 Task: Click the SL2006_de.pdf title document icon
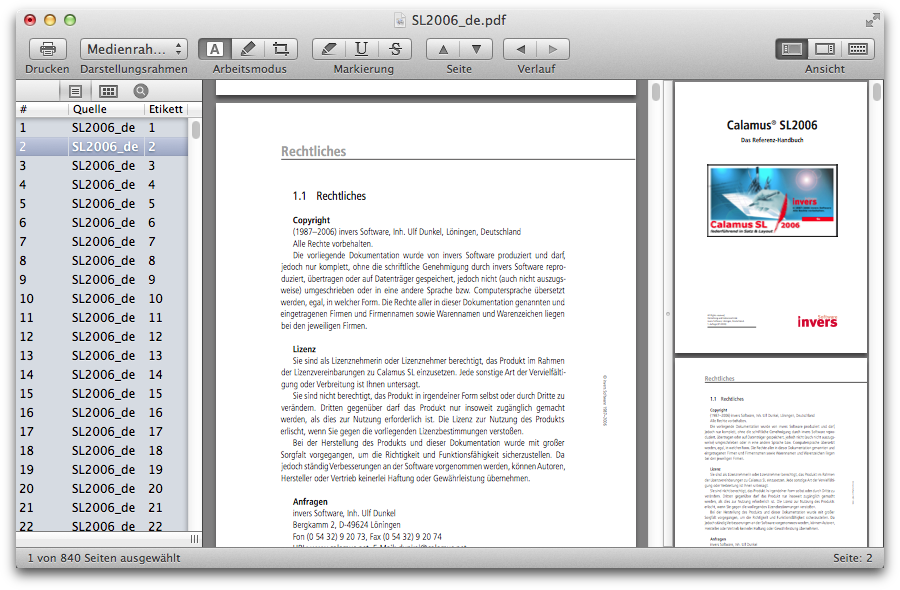point(399,21)
